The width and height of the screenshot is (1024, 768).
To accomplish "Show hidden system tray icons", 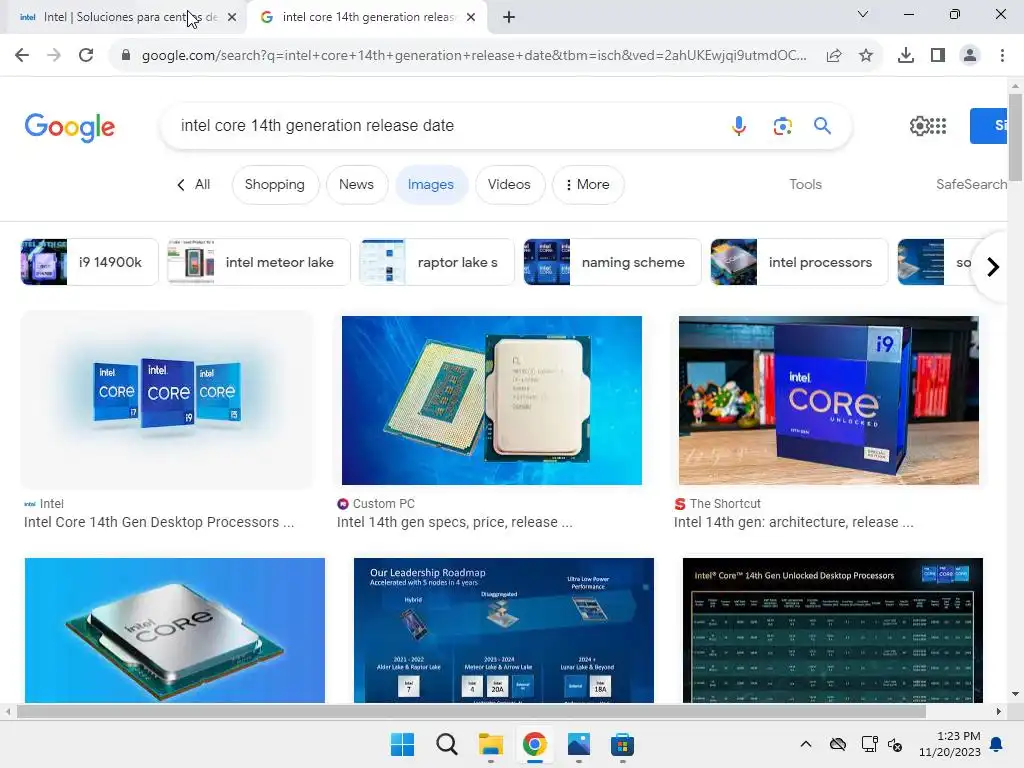I will [x=806, y=744].
